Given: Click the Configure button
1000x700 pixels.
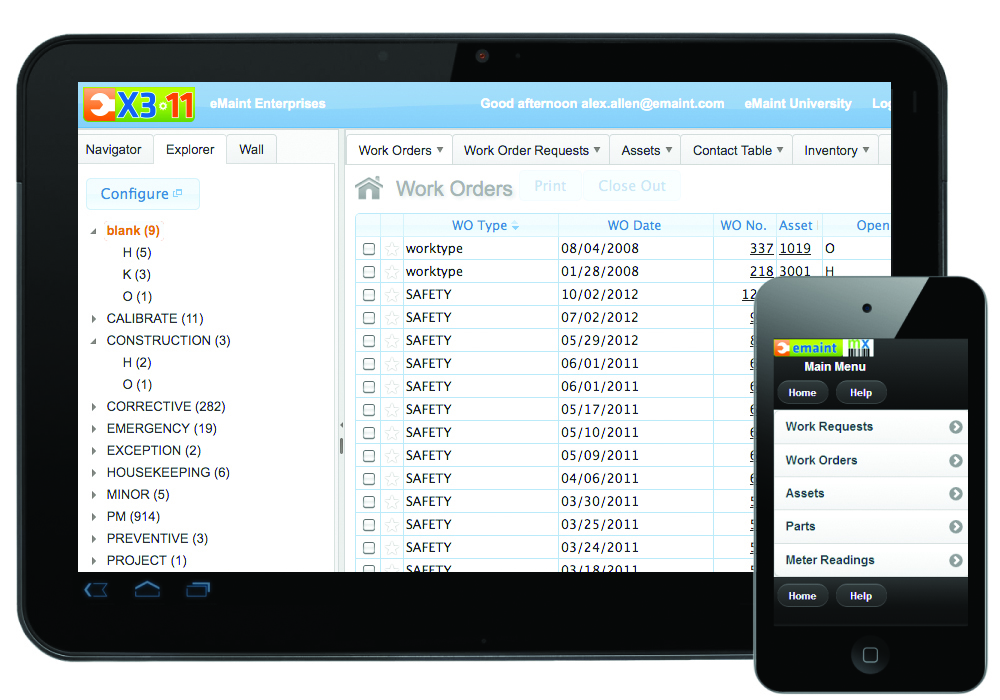Looking at the screenshot, I should pos(142,194).
